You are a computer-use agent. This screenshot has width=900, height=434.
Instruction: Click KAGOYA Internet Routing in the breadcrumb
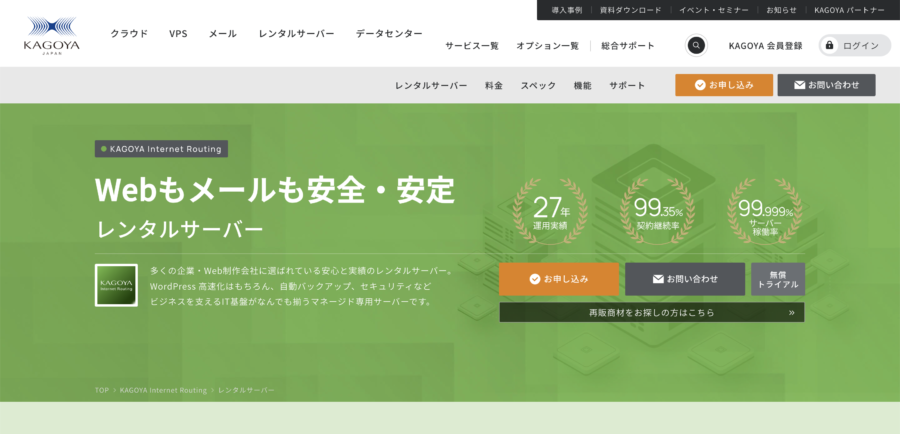[x=163, y=390]
